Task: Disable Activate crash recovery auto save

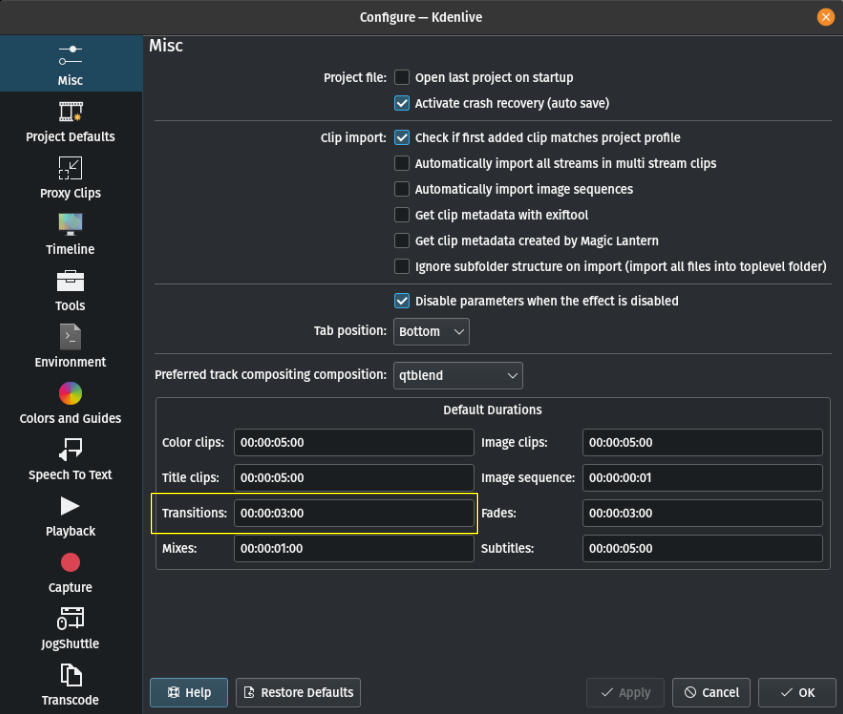Action: [401, 102]
